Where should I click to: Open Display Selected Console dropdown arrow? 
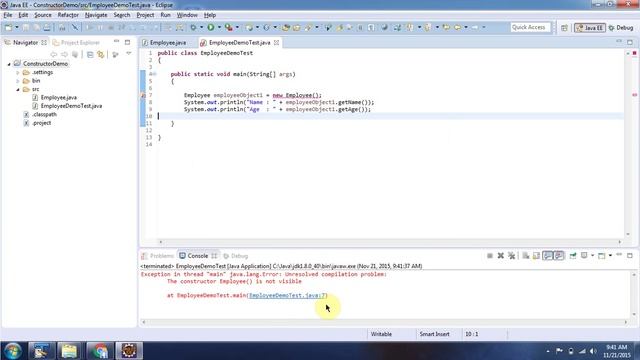coord(593,256)
